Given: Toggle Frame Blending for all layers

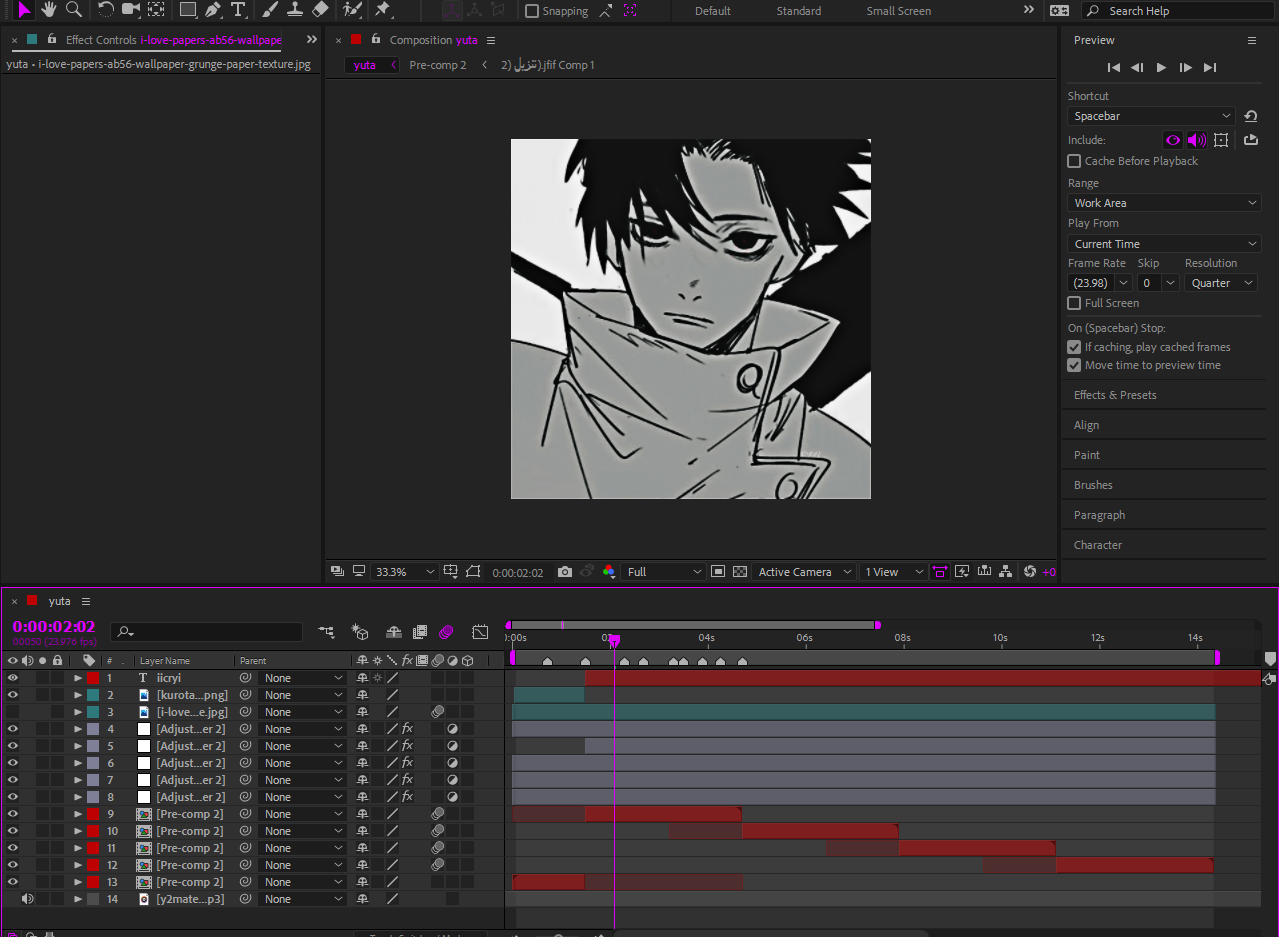Looking at the screenshot, I should click(x=420, y=632).
